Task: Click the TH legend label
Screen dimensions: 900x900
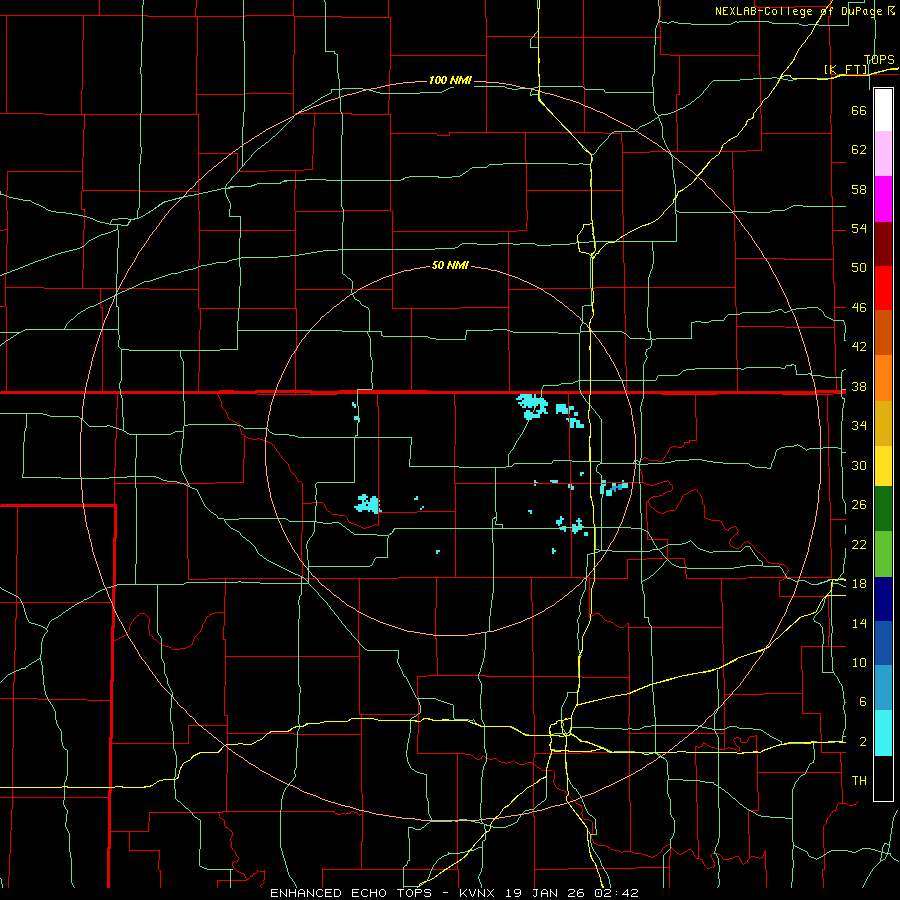Action: coord(859,781)
